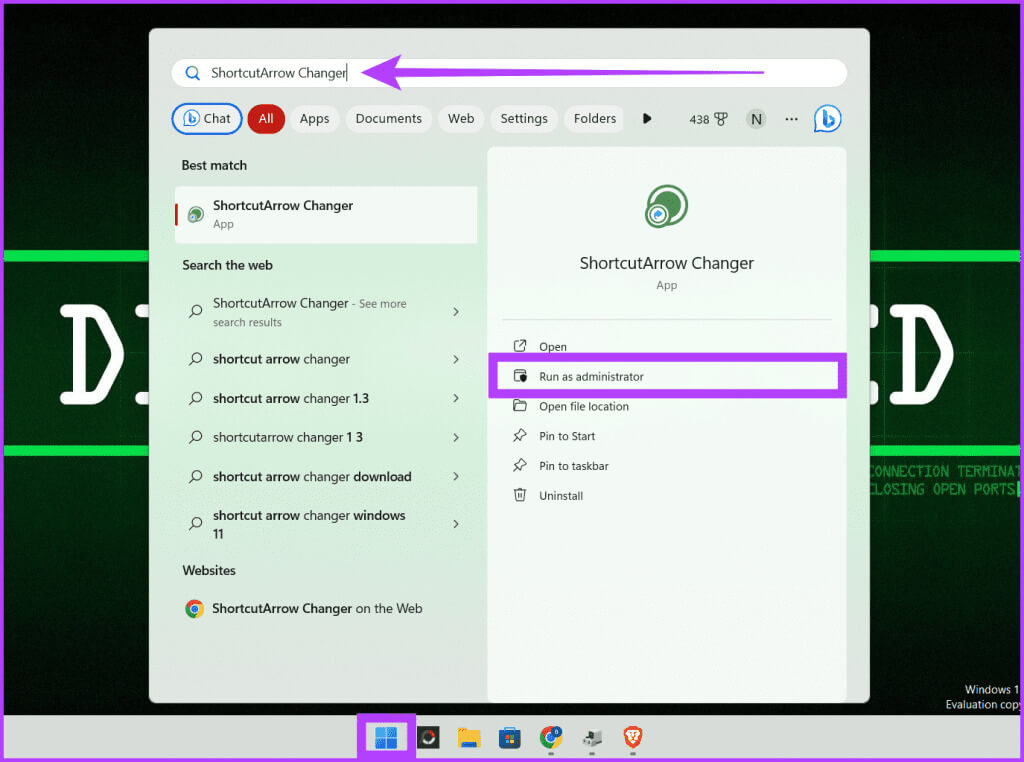1024x762 pixels.
Task: Switch to the Apps filter tab
Action: [x=314, y=119]
